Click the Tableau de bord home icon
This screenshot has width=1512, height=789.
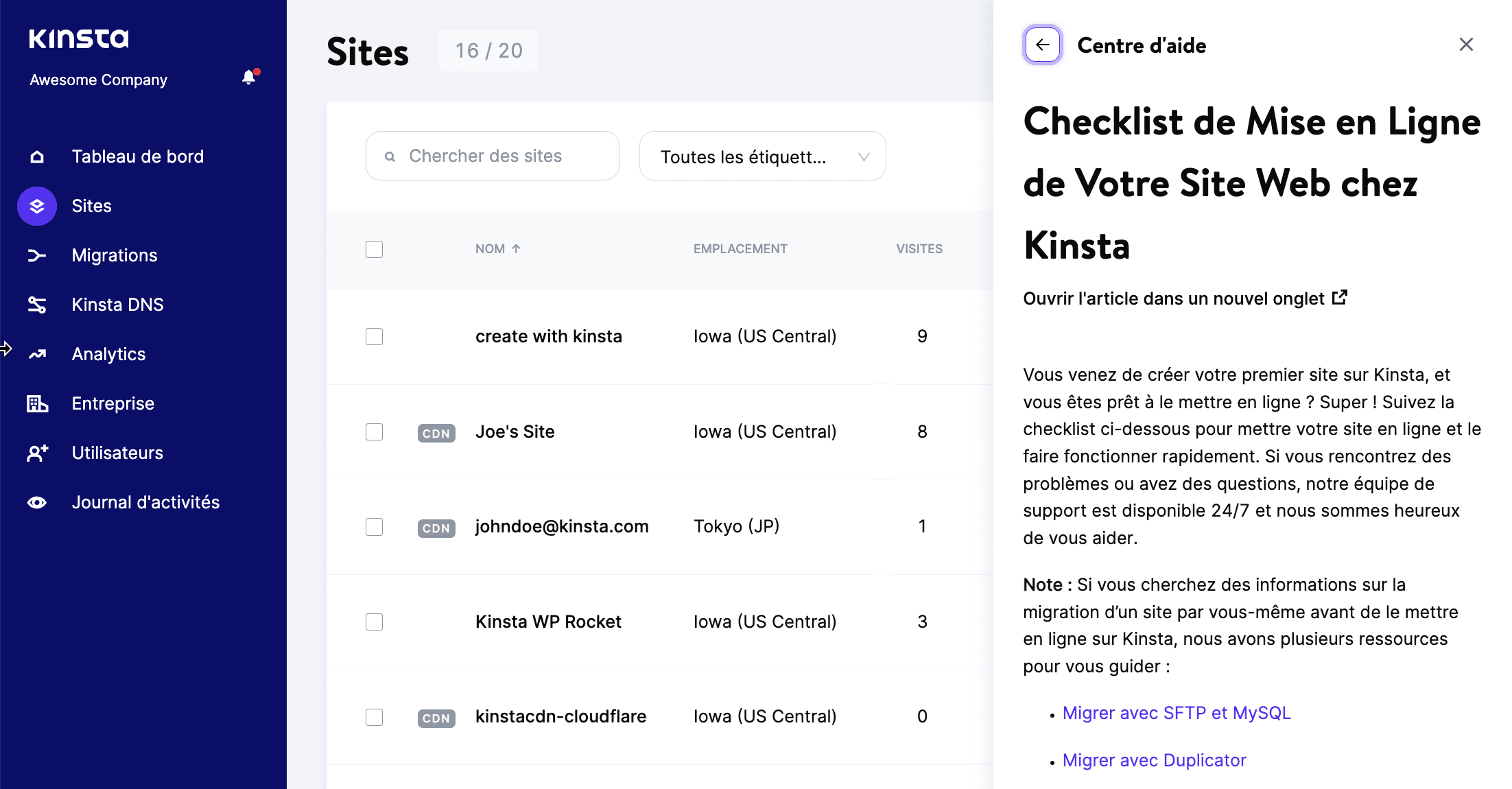click(37, 157)
